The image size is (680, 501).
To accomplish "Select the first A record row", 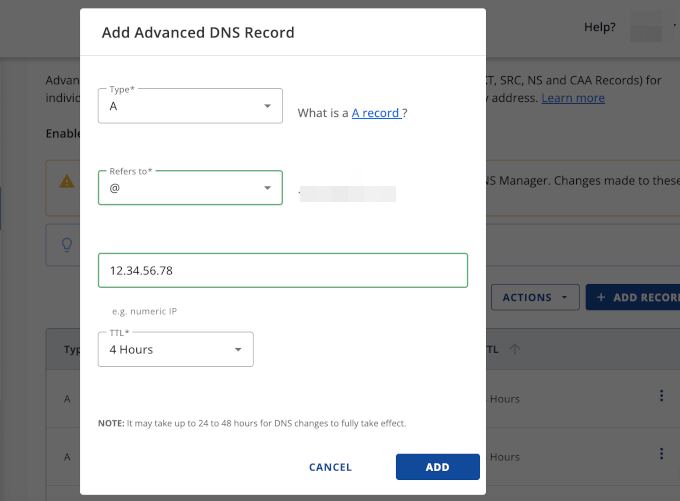I will click(67, 399).
